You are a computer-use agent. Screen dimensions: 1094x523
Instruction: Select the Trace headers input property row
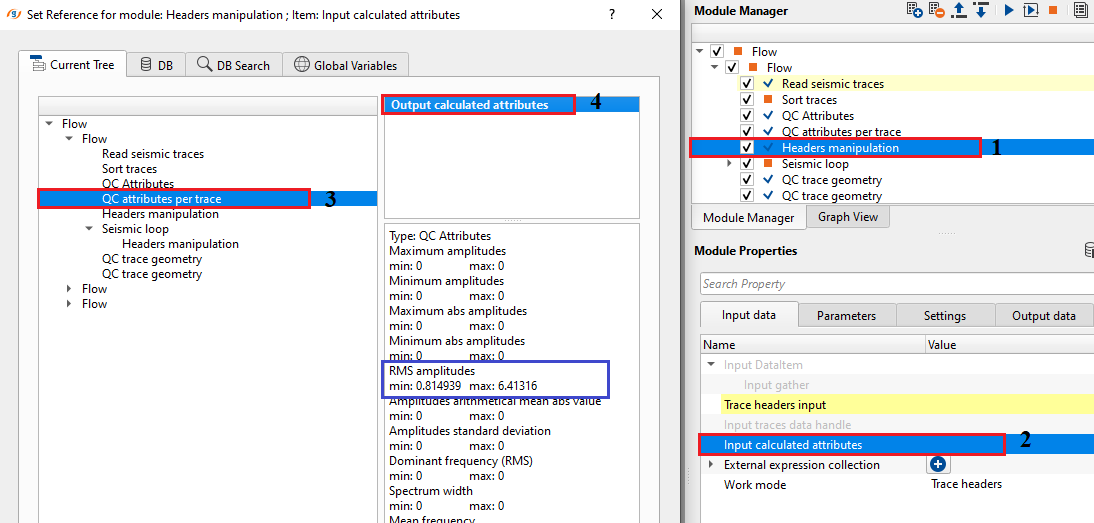[x=897, y=404]
